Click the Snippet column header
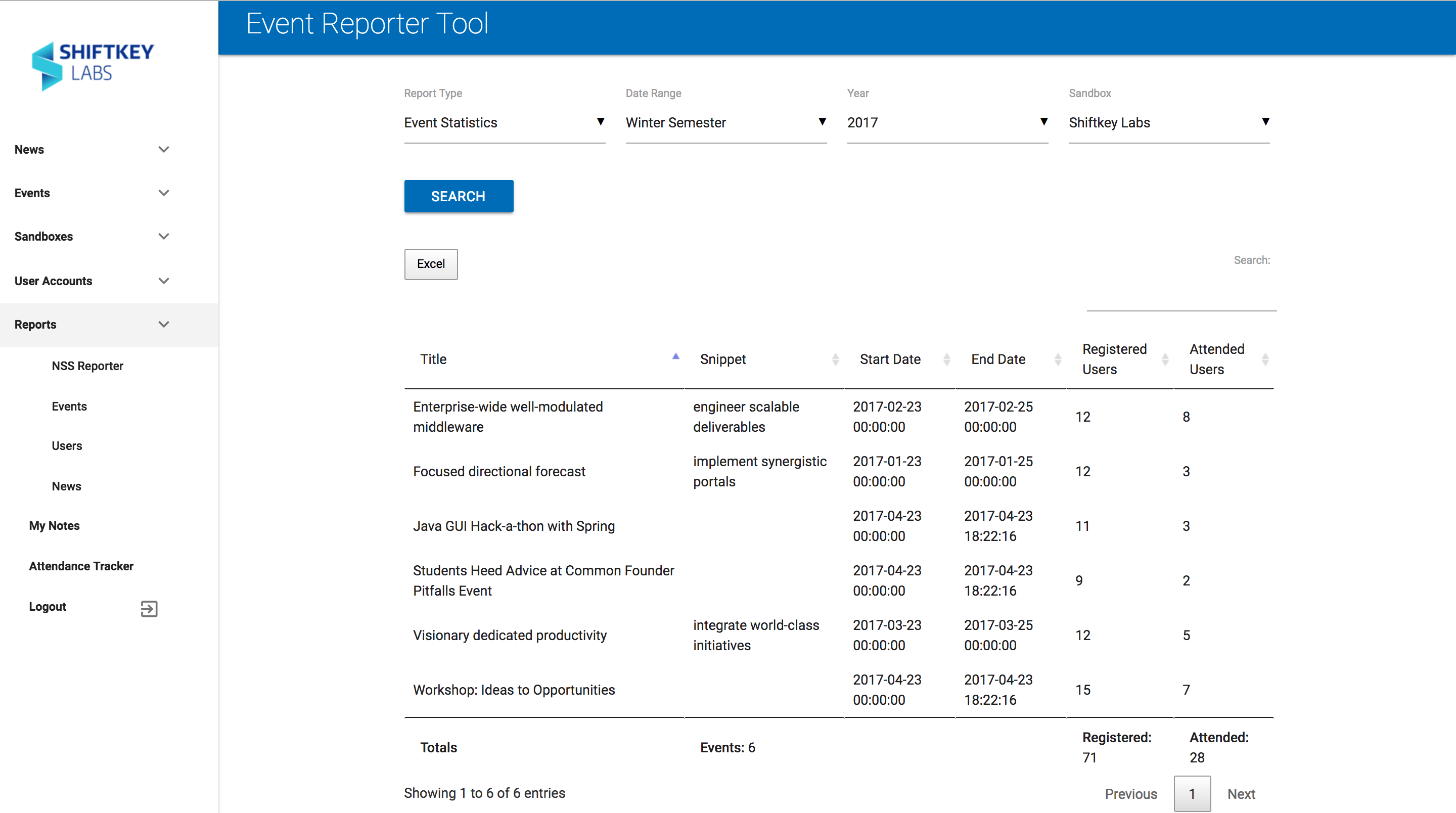1456x813 pixels. pos(764,359)
